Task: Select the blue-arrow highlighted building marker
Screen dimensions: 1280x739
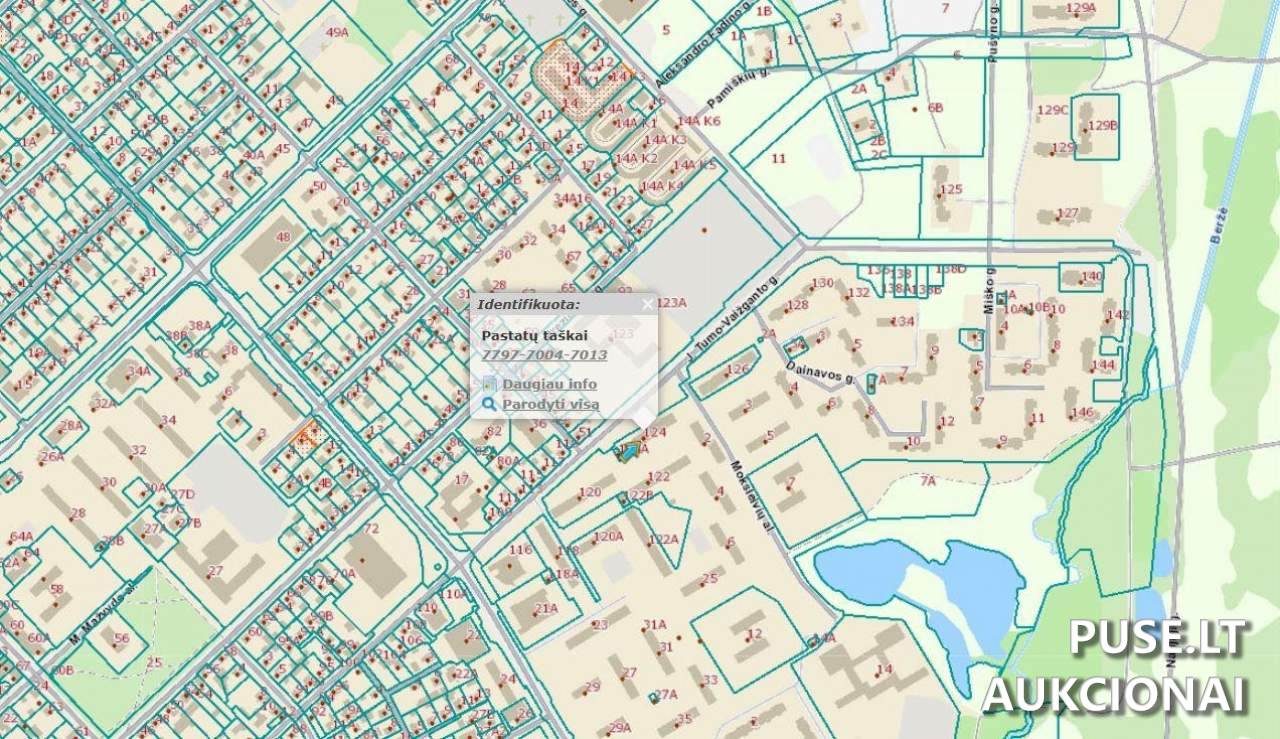Action: [x=629, y=453]
